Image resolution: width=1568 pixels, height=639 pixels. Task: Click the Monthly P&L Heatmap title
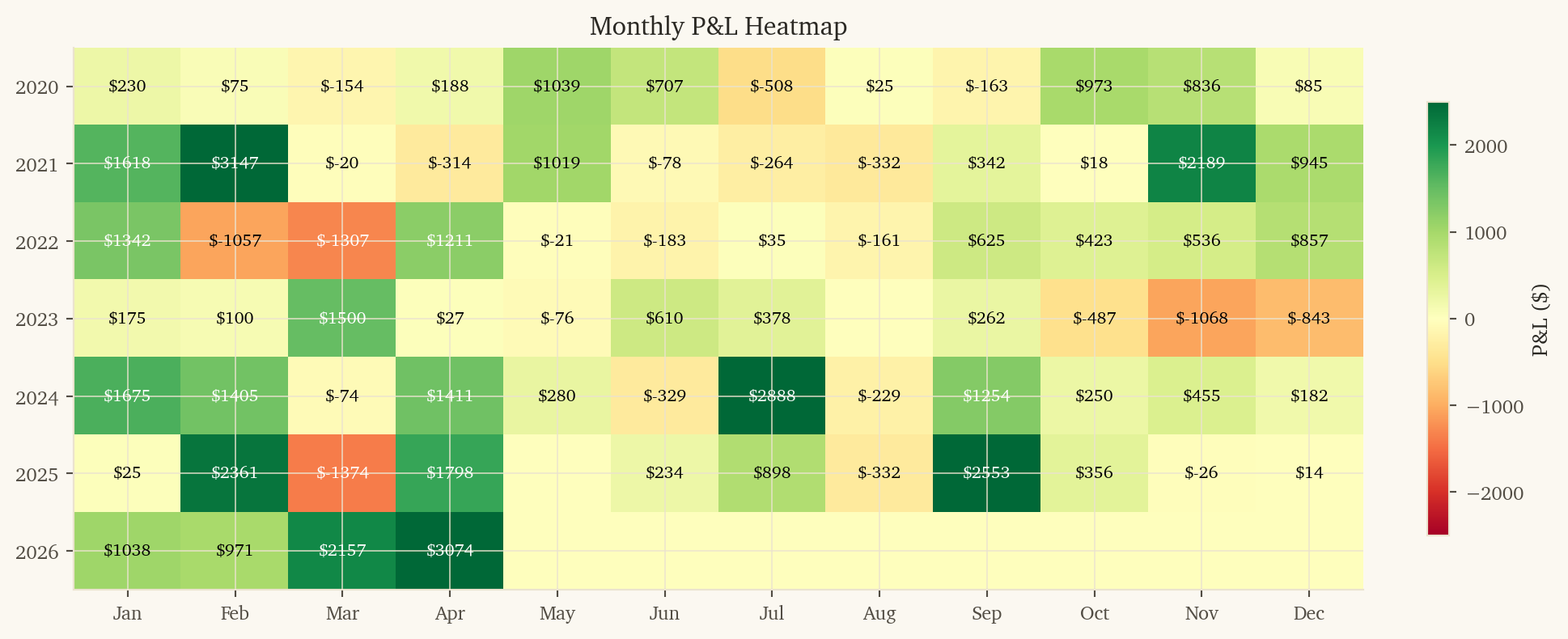pyautogui.click(x=718, y=27)
